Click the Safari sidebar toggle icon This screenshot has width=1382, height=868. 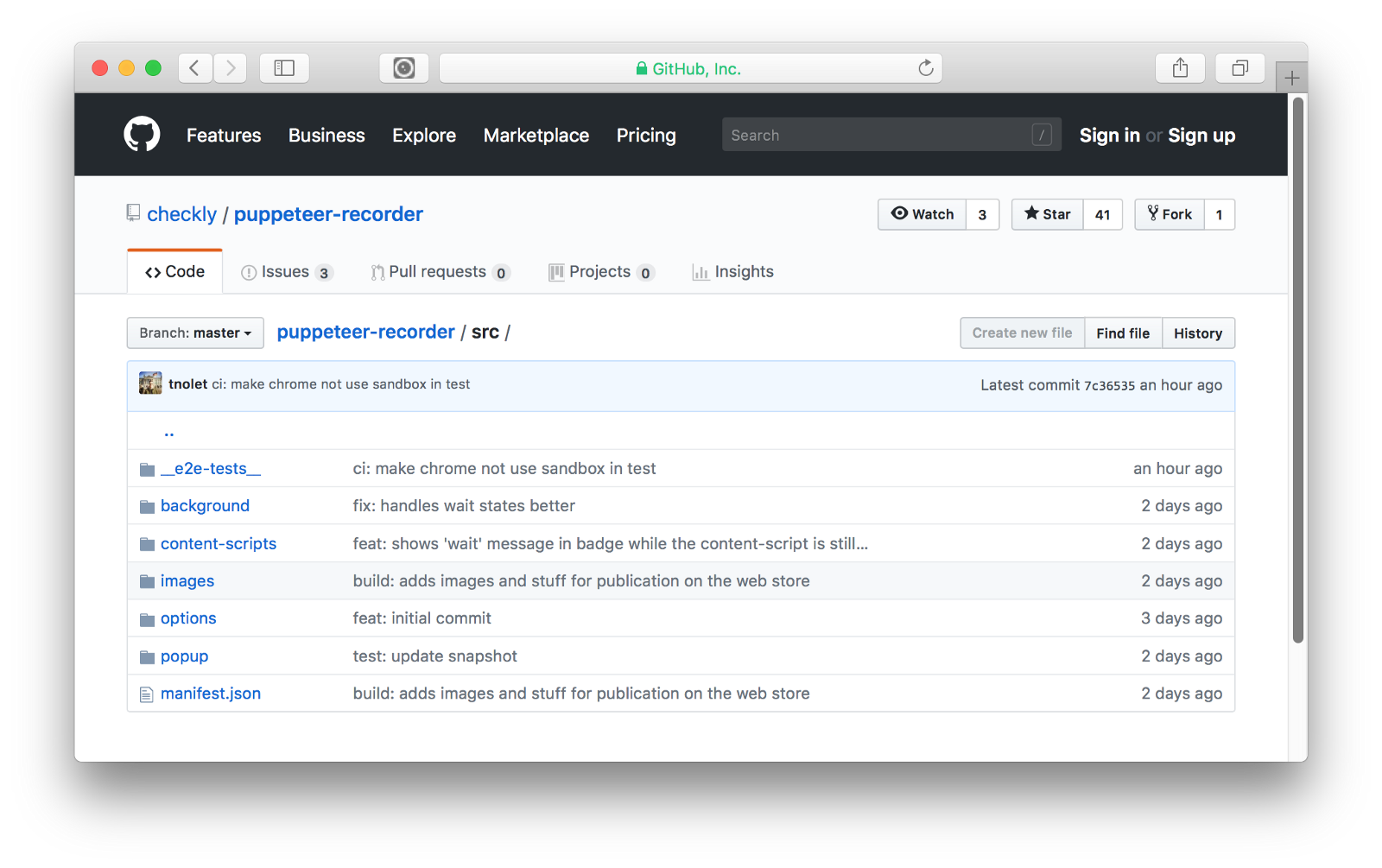(284, 68)
